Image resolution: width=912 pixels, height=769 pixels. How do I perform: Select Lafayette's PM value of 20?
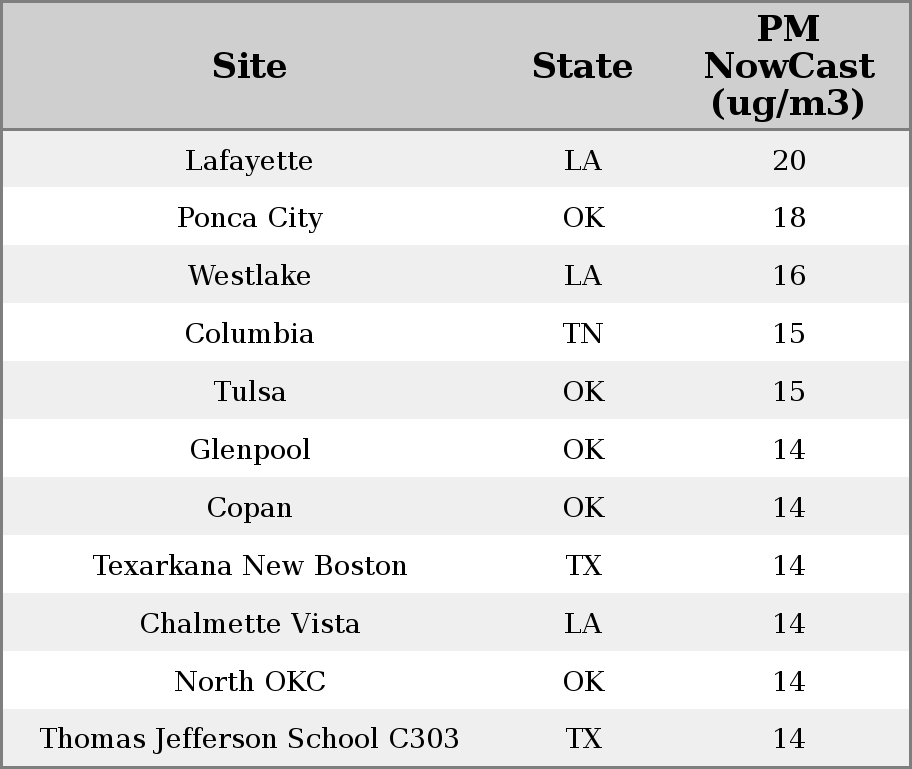pyautogui.click(x=788, y=160)
